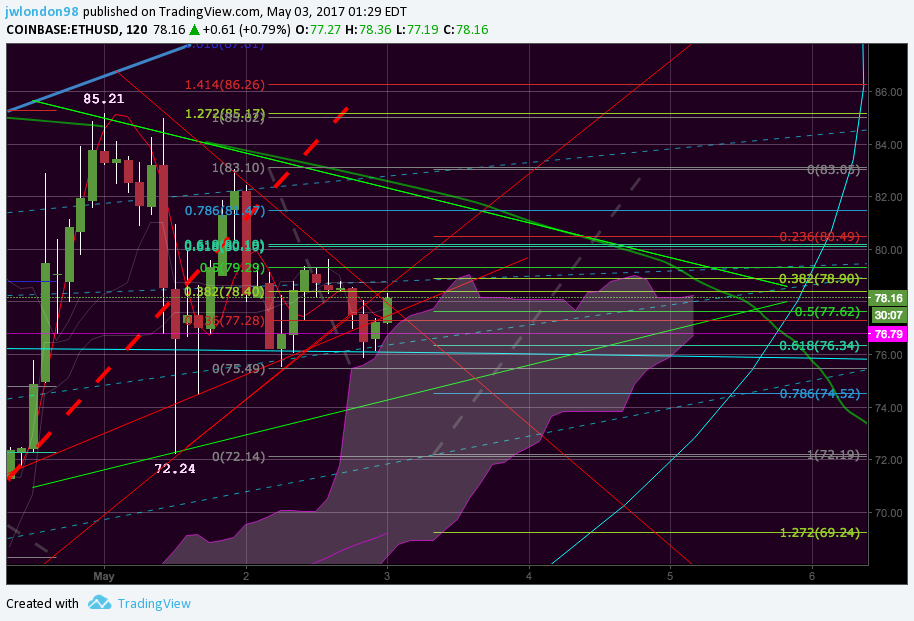Click the 74.00 price axis label
The width and height of the screenshot is (914, 621).
tap(888, 408)
